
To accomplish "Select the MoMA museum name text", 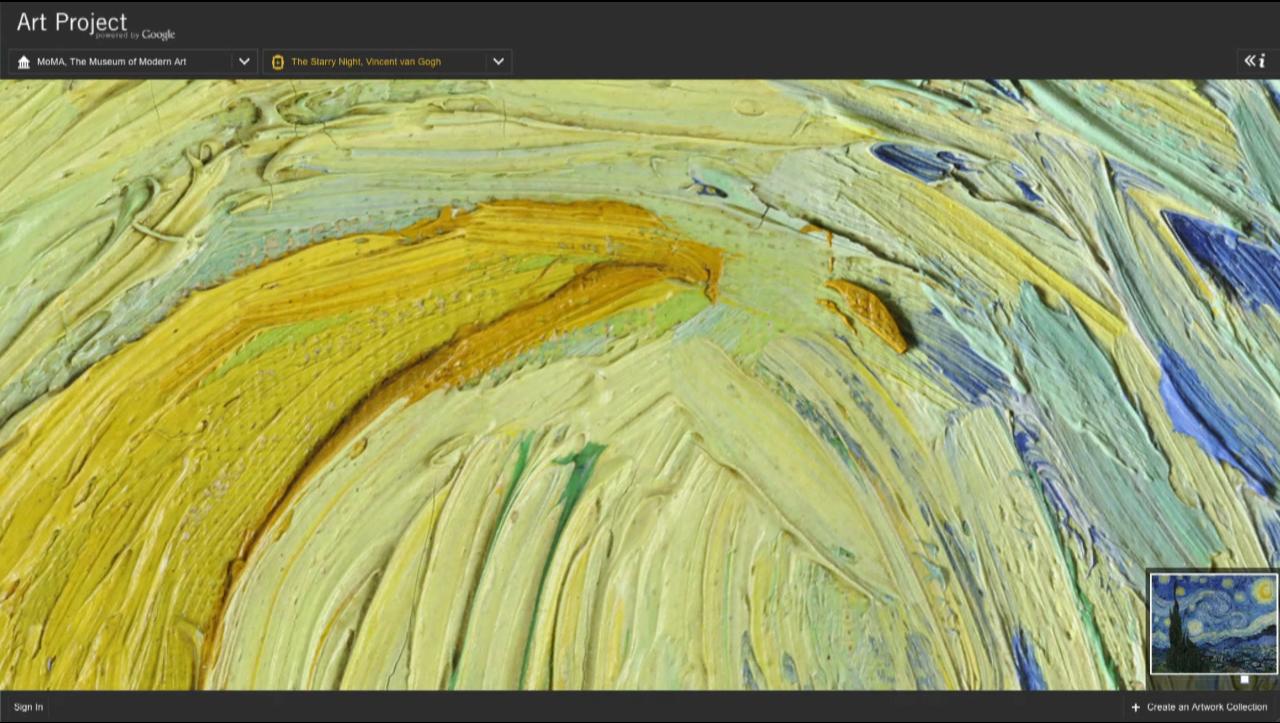I will tap(111, 62).
